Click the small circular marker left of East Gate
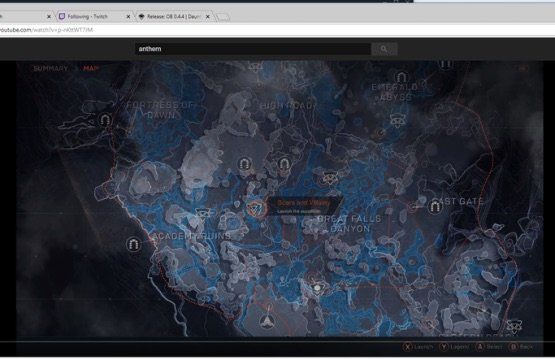555x360 pixels. [x=413, y=207]
